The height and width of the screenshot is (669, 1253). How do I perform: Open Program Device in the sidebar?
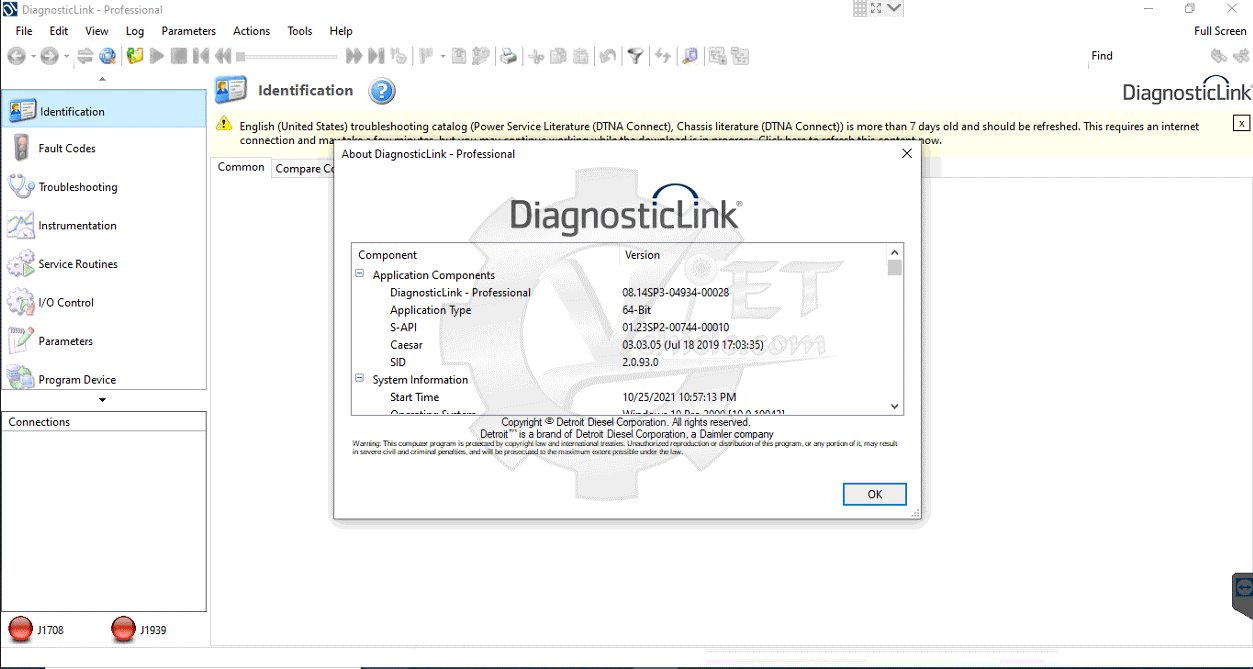(104, 378)
